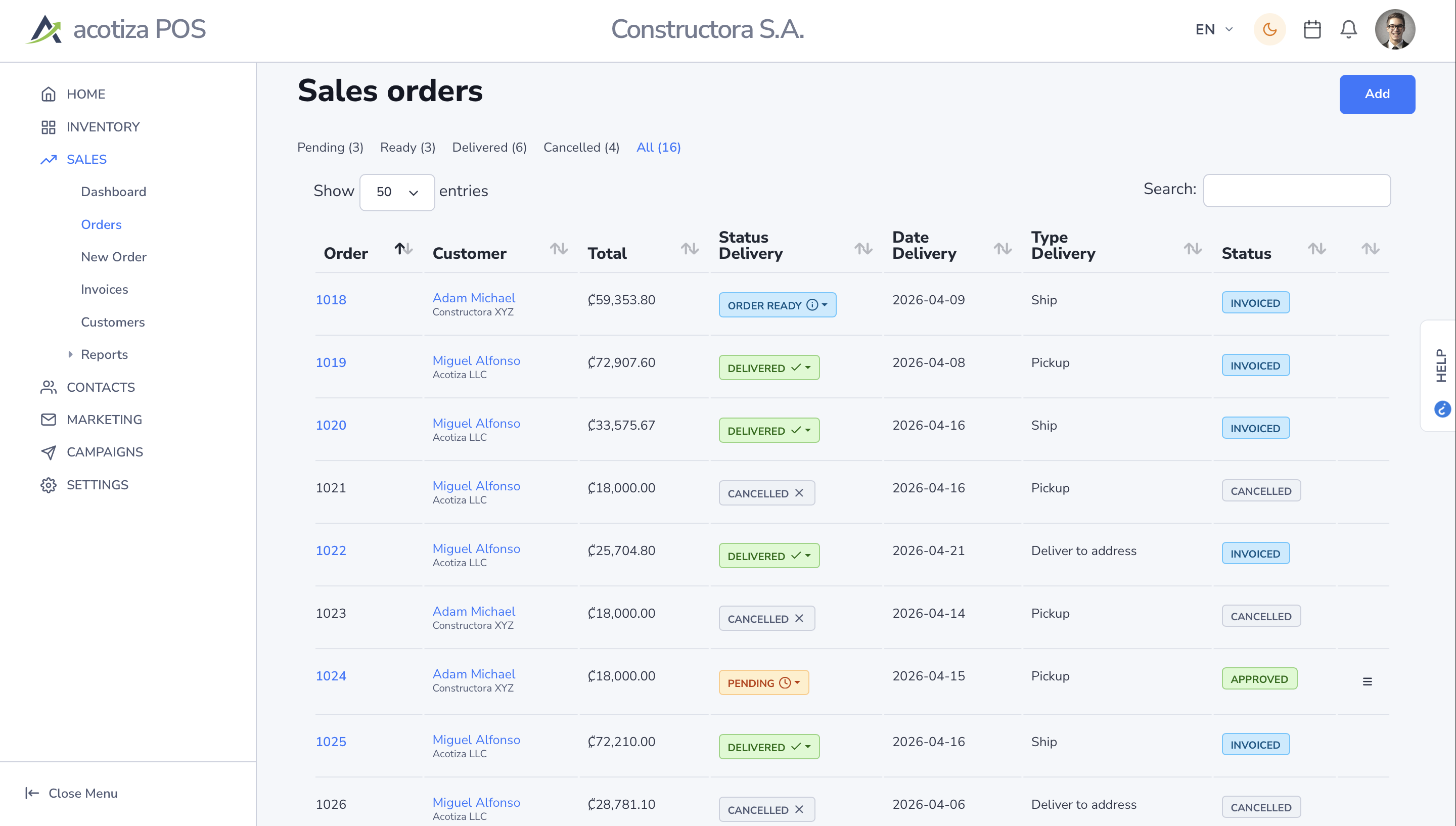Open Invoices submenu item
1456x826 pixels.
point(104,289)
